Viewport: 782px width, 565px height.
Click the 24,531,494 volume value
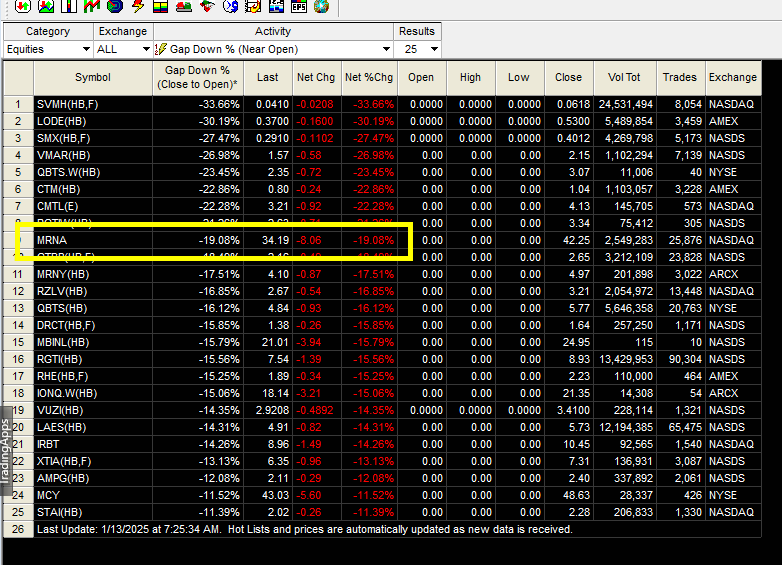(626, 104)
